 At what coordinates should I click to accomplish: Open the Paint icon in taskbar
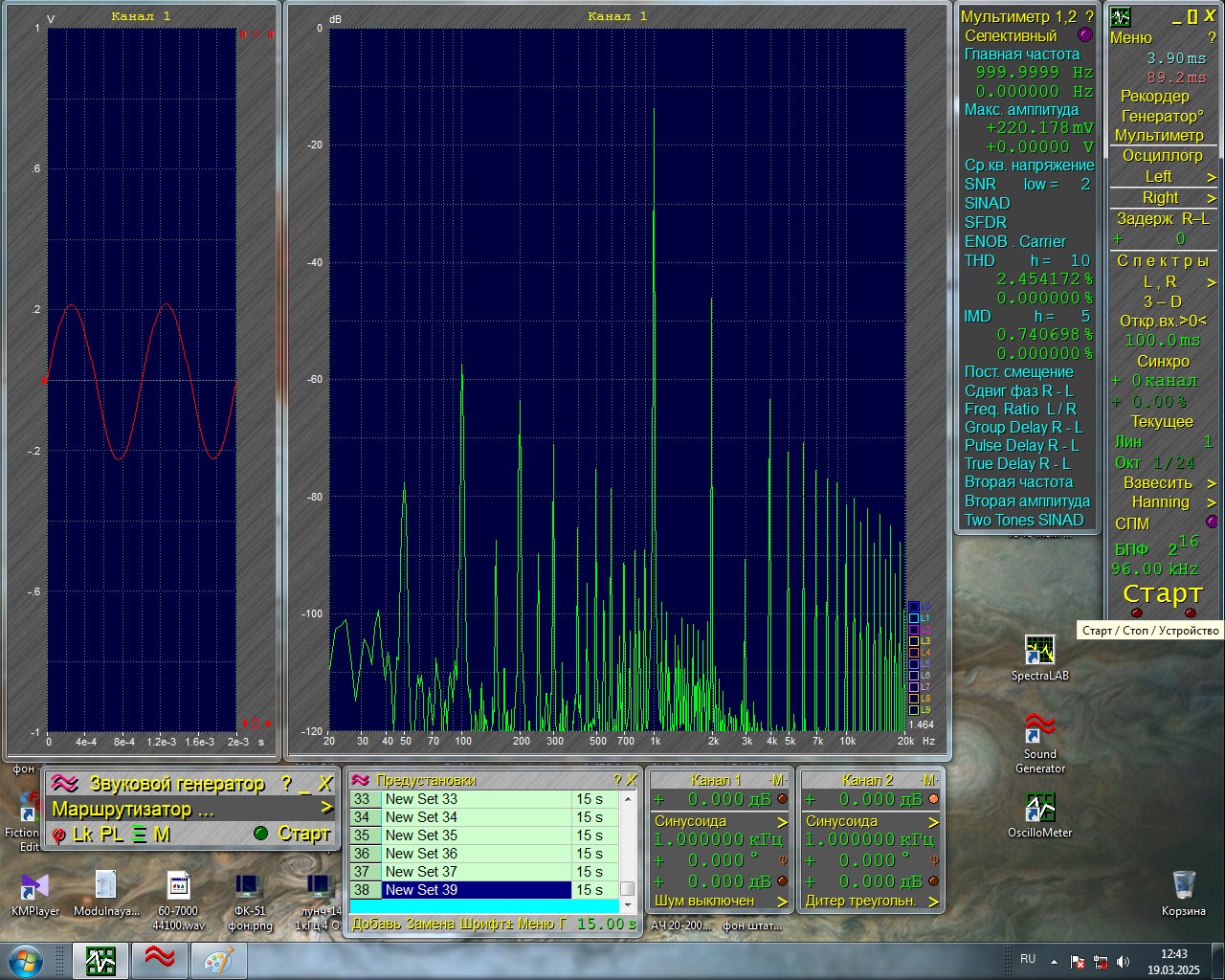click(218, 961)
